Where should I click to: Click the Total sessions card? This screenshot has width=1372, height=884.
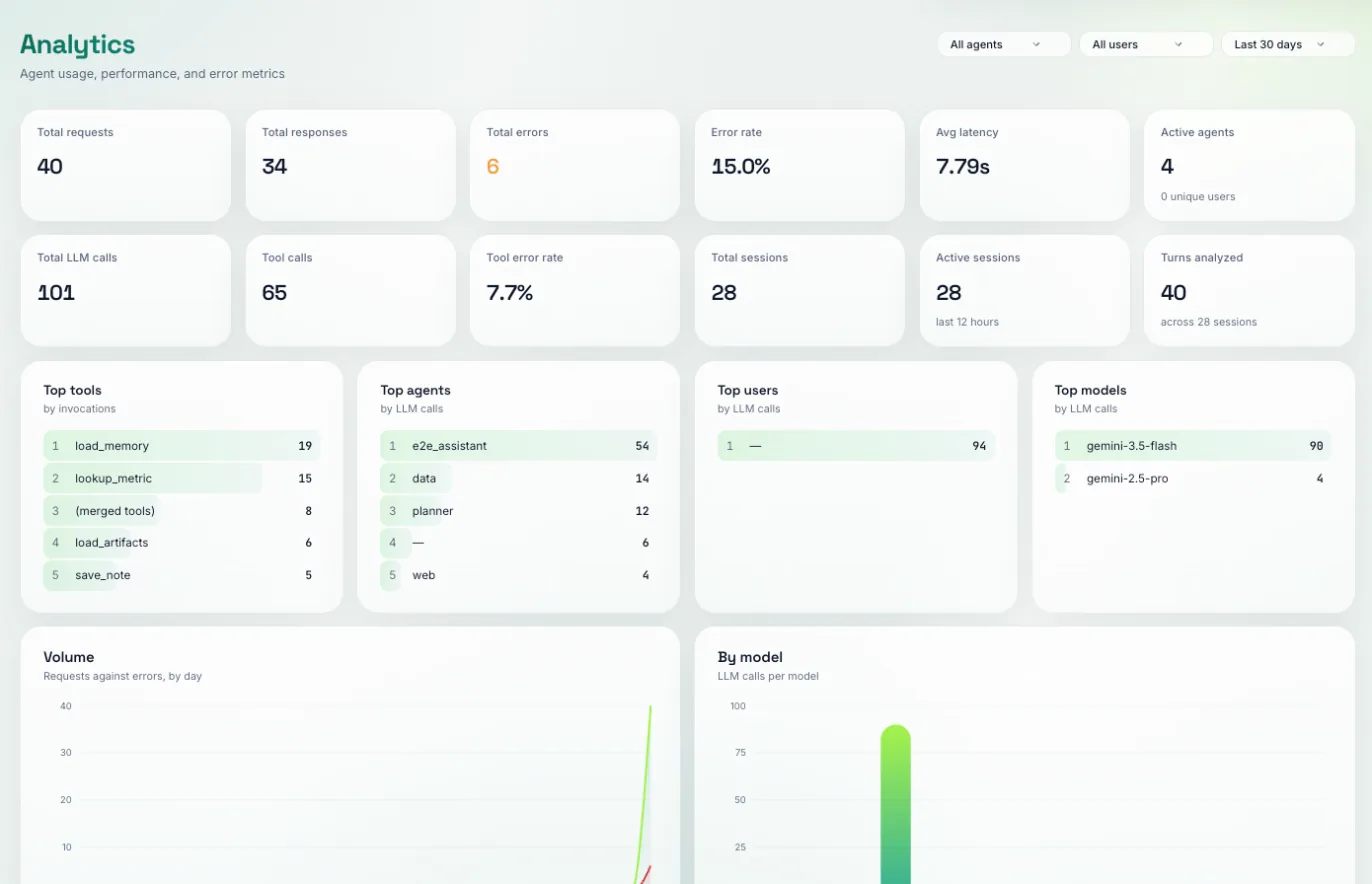click(x=800, y=290)
